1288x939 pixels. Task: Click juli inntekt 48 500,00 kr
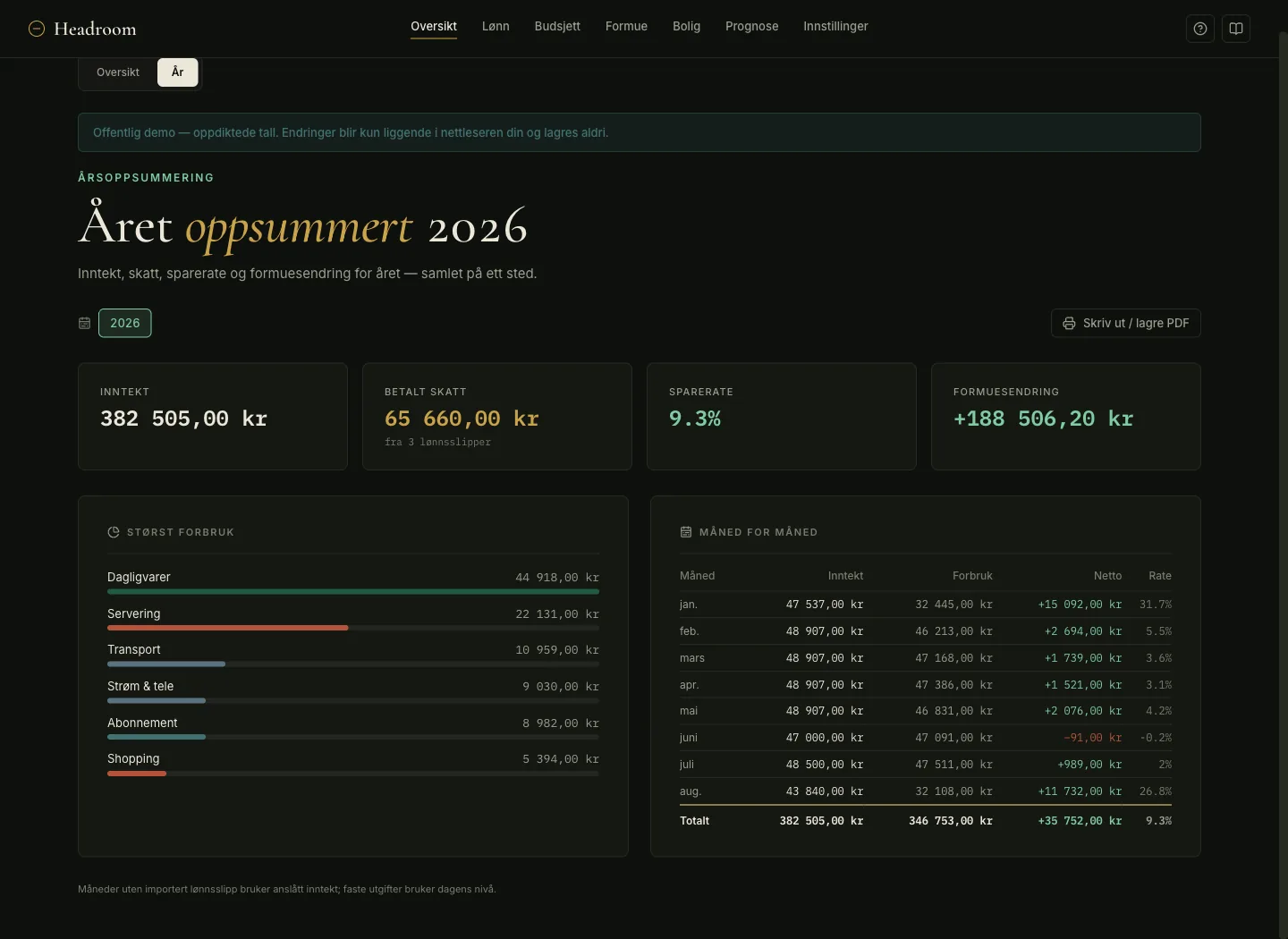825,765
